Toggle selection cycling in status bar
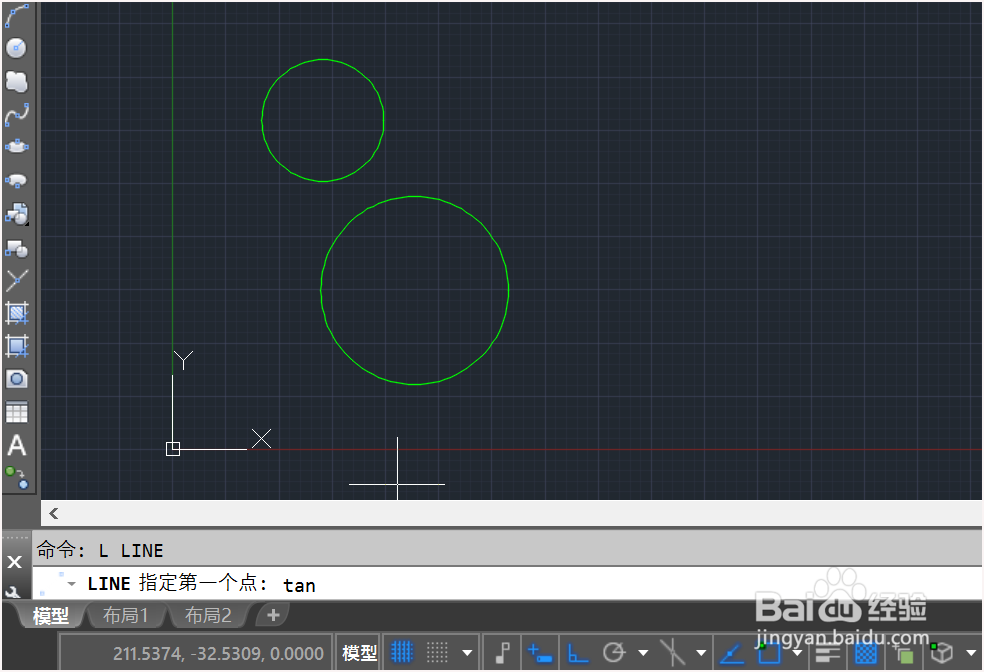Viewport: 984px width, 672px height. pyautogui.click(x=903, y=654)
